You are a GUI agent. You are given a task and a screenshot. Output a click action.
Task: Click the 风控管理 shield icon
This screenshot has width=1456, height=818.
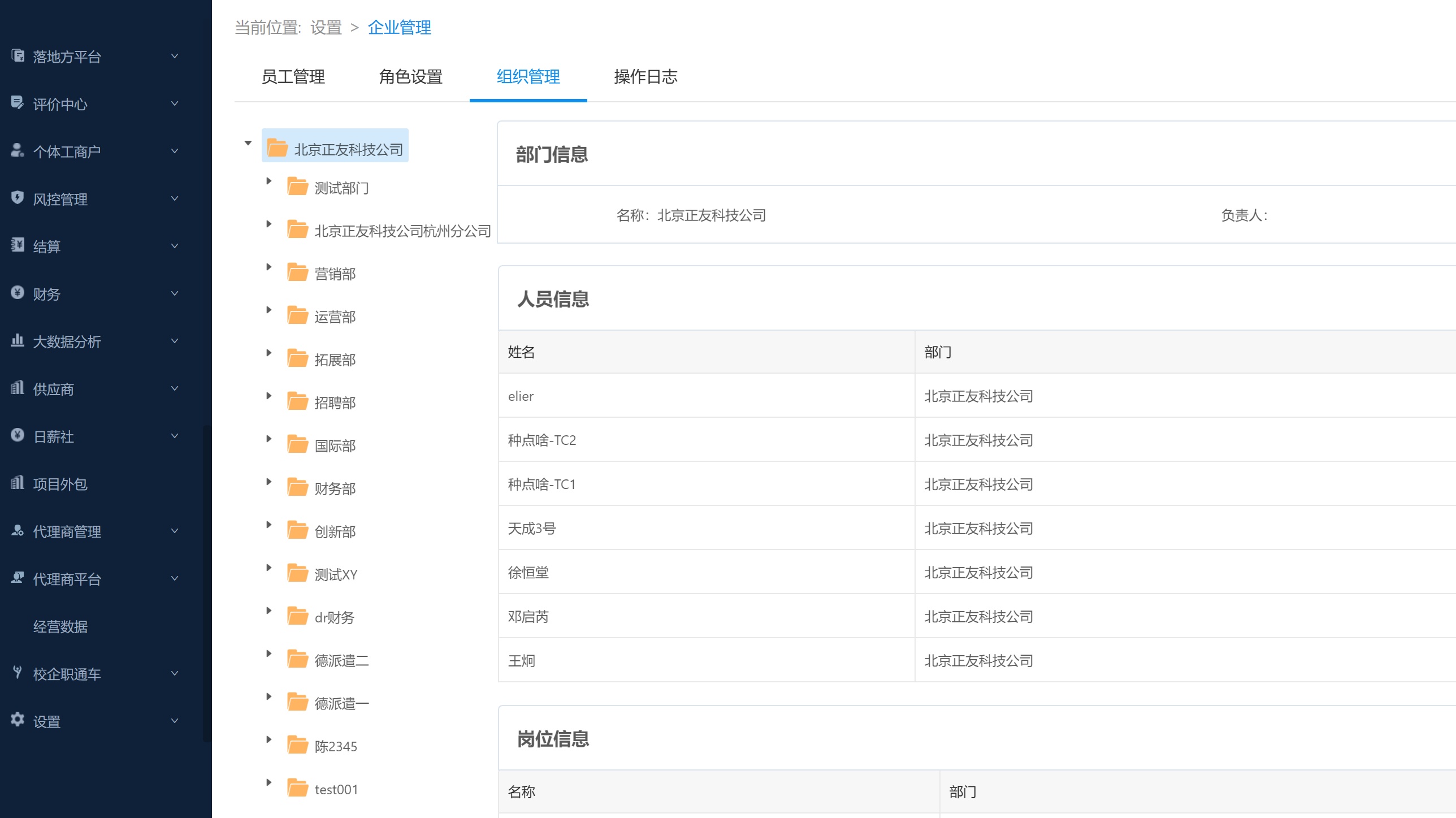click(18, 198)
